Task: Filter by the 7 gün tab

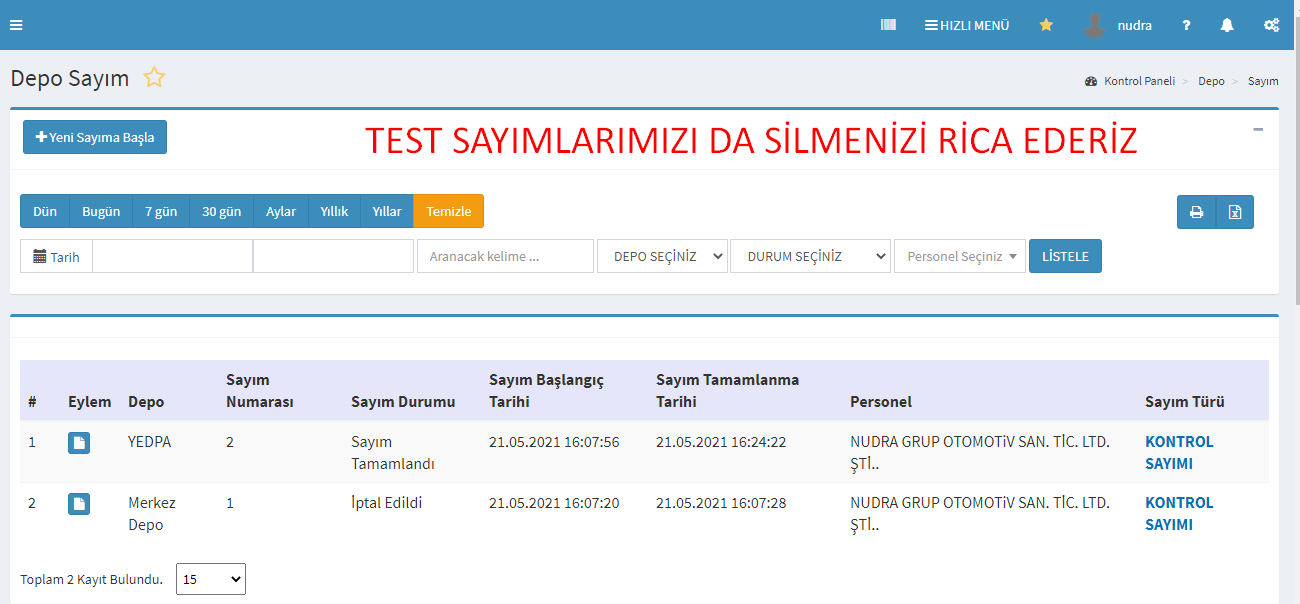Action: [160, 212]
